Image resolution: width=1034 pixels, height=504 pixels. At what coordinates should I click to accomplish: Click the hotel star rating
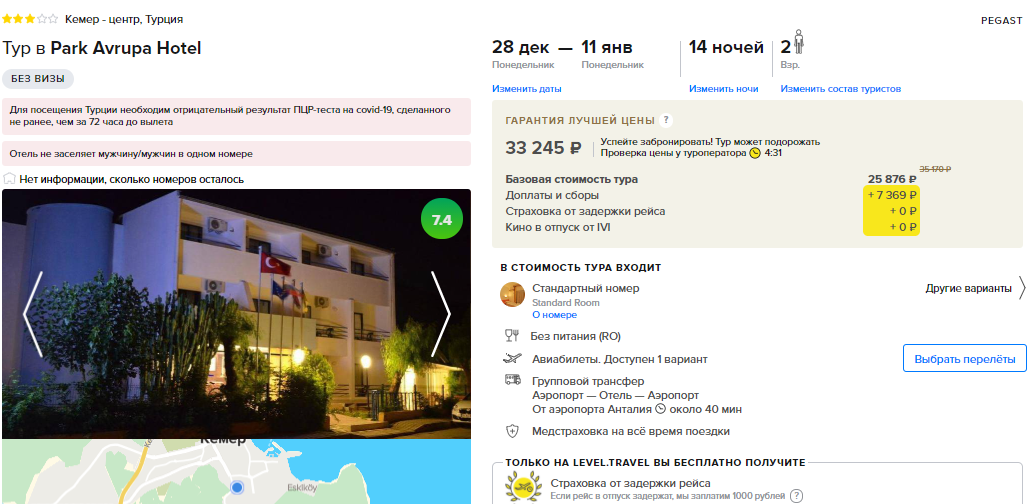coord(30,19)
